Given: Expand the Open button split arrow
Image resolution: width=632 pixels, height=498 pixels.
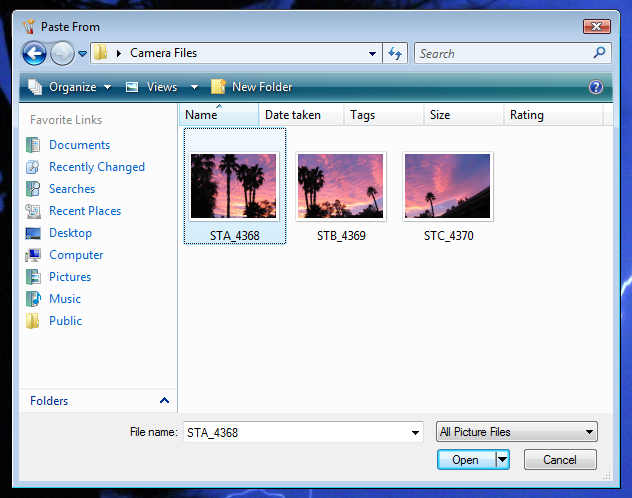Looking at the screenshot, I should coord(502,459).
